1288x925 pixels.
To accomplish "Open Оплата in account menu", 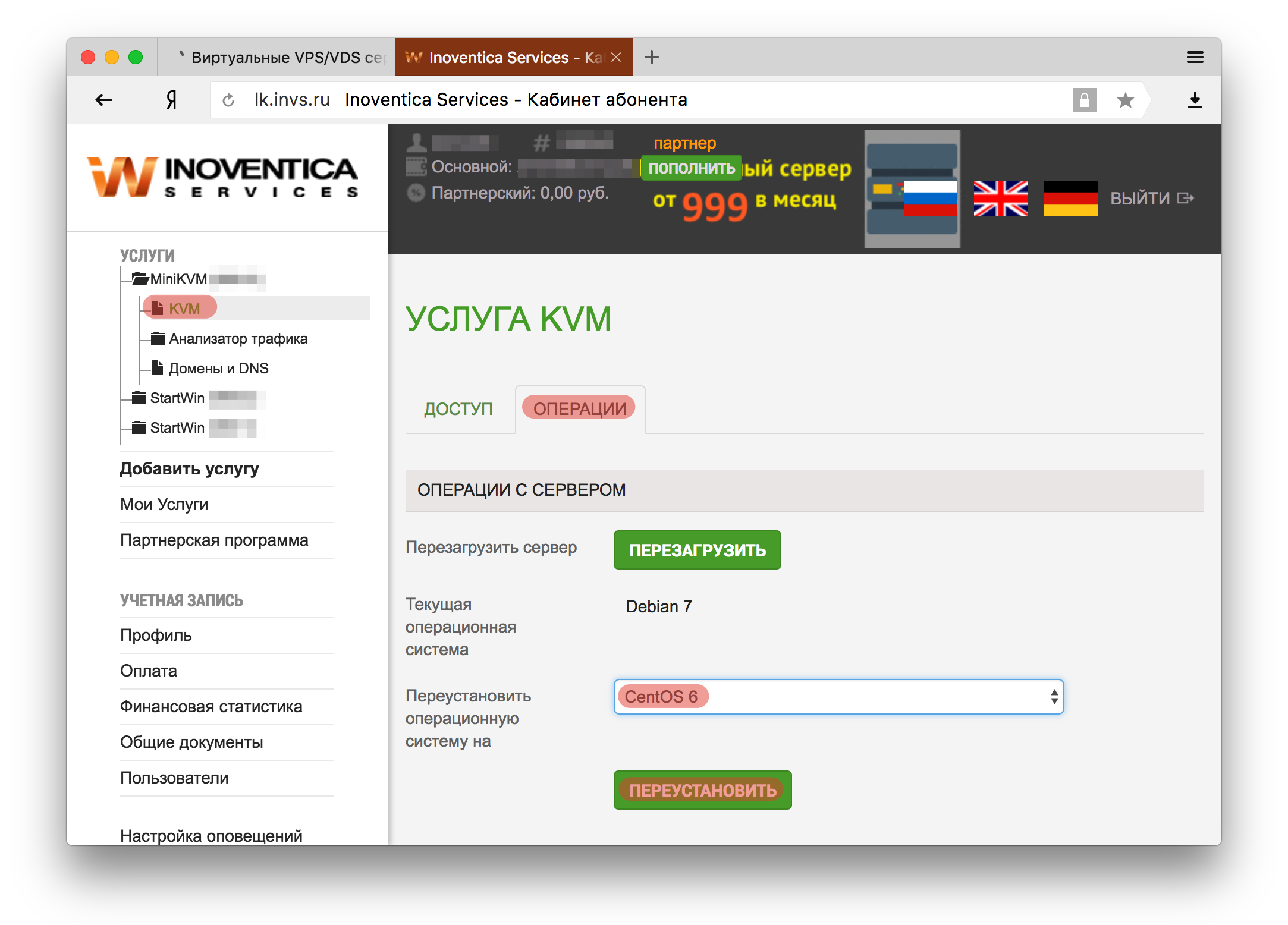I will tap(149, 671).
